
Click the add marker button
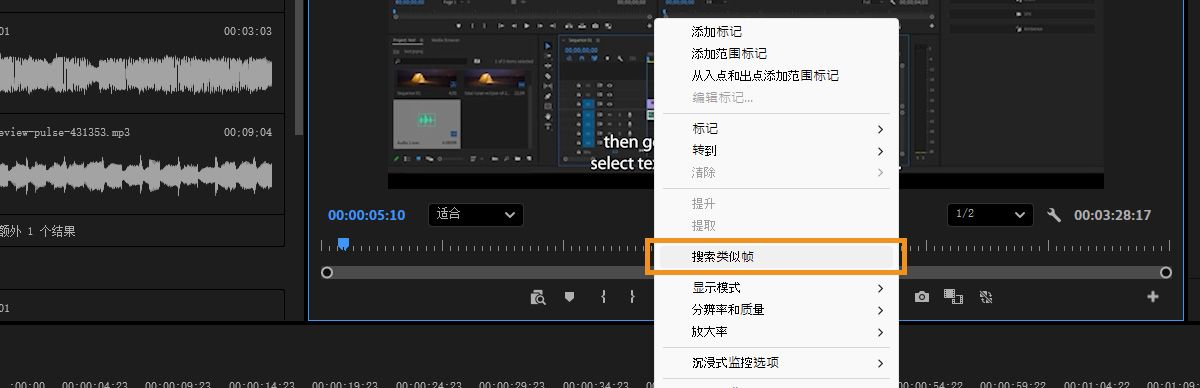coord(569,297)
